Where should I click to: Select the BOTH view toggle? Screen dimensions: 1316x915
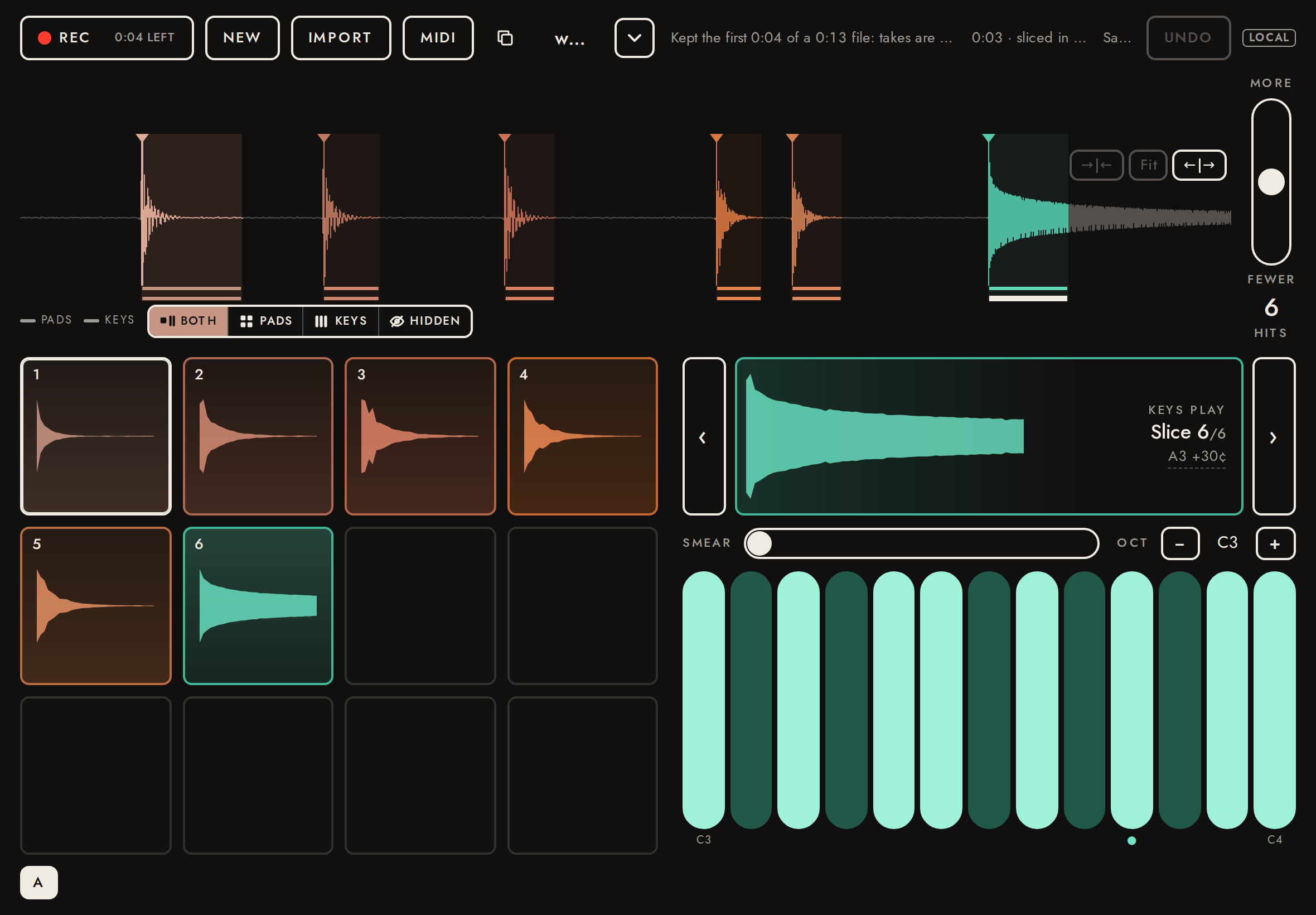coord(188,321)
